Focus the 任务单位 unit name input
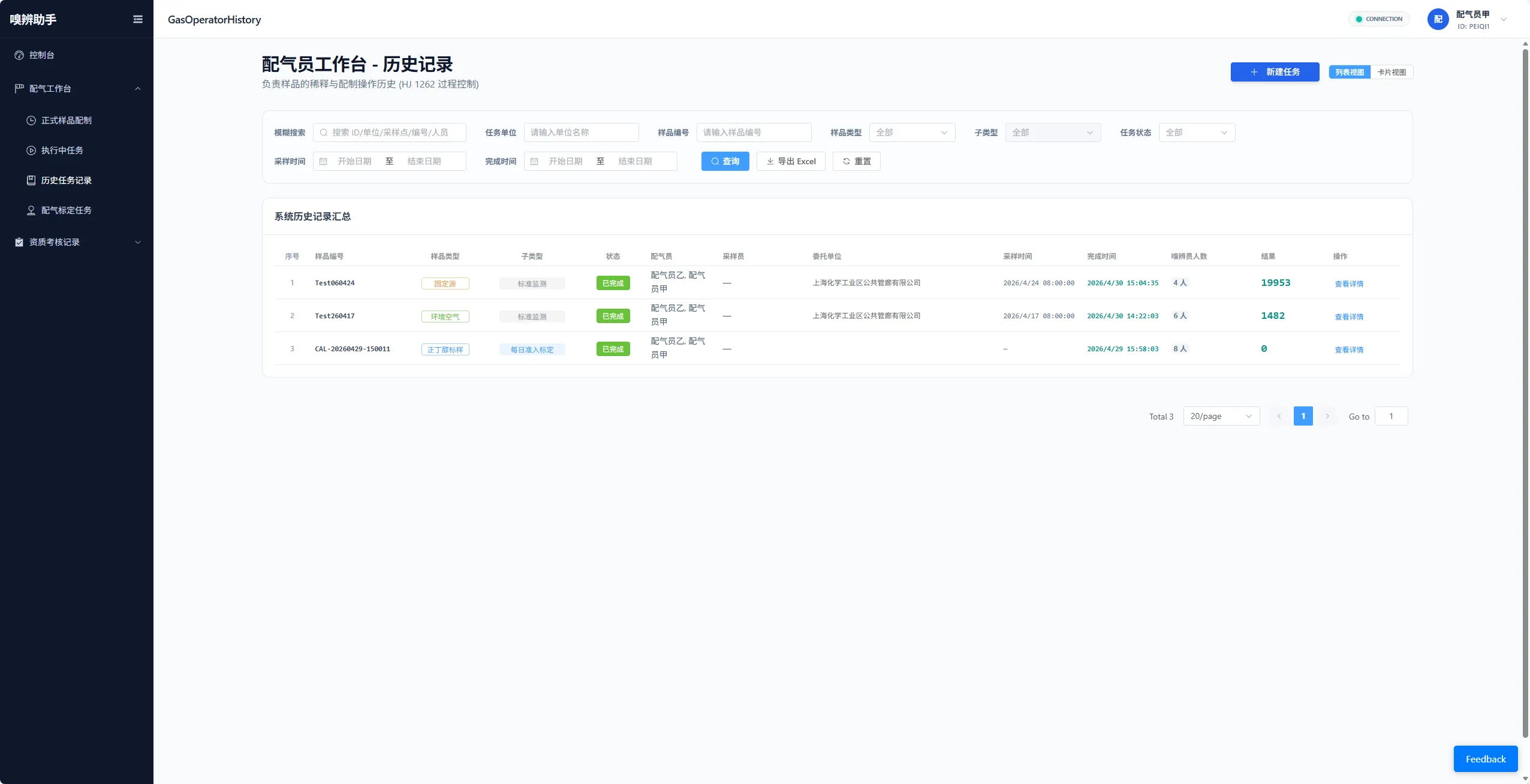Viewport: 1530px width, 784px height. coord(581,132)
